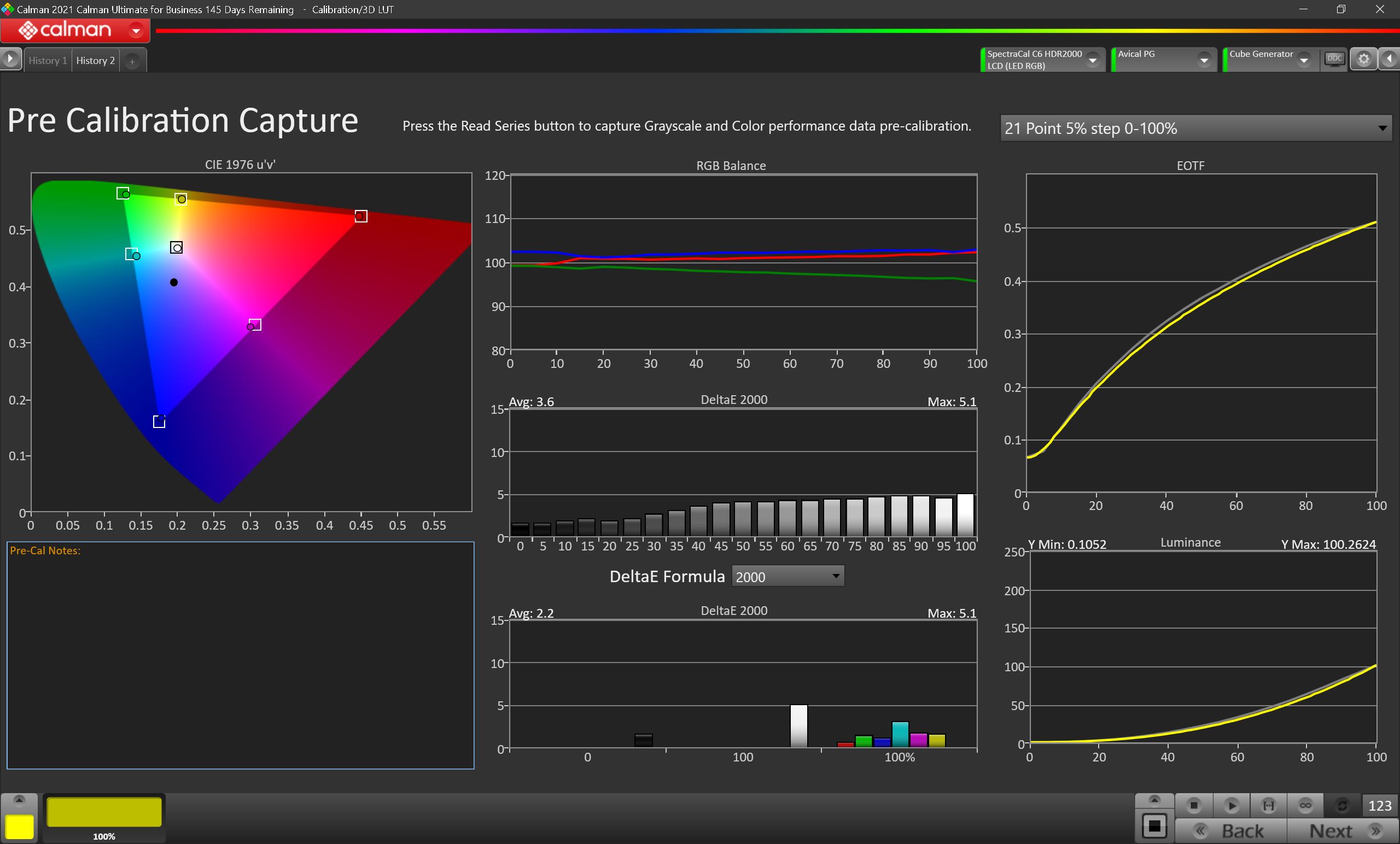
Task: Click the Max: 5.1 grayscale DeltaE label
Action: [952, 402]
